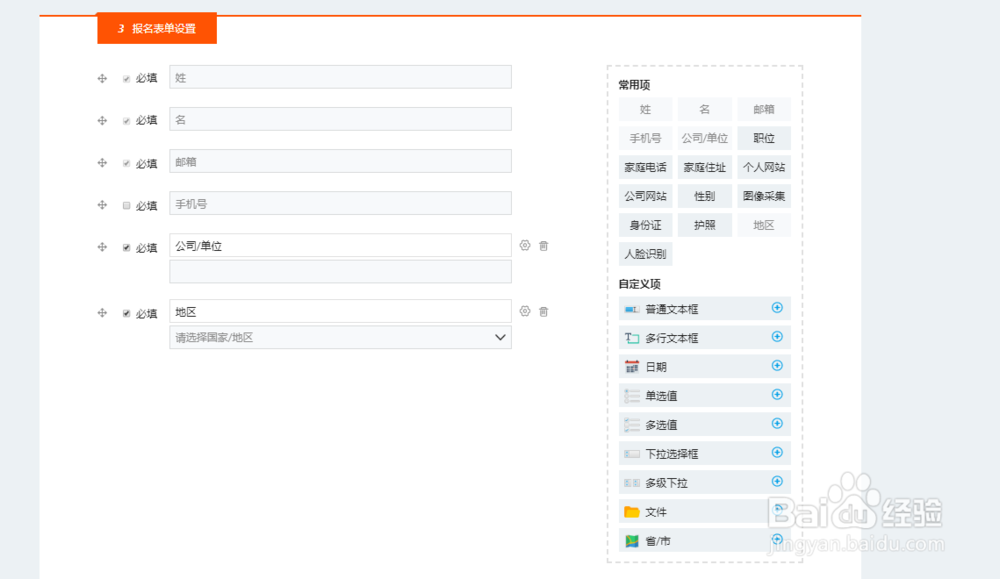The width and height of the screenshot is (1000, 579).
Task: Add 图像采集 common field
Action: click(763, 196)
